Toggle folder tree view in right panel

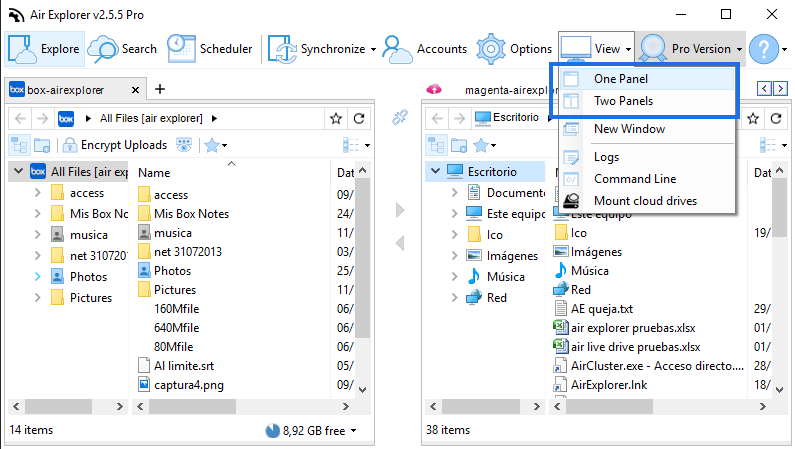436,145
